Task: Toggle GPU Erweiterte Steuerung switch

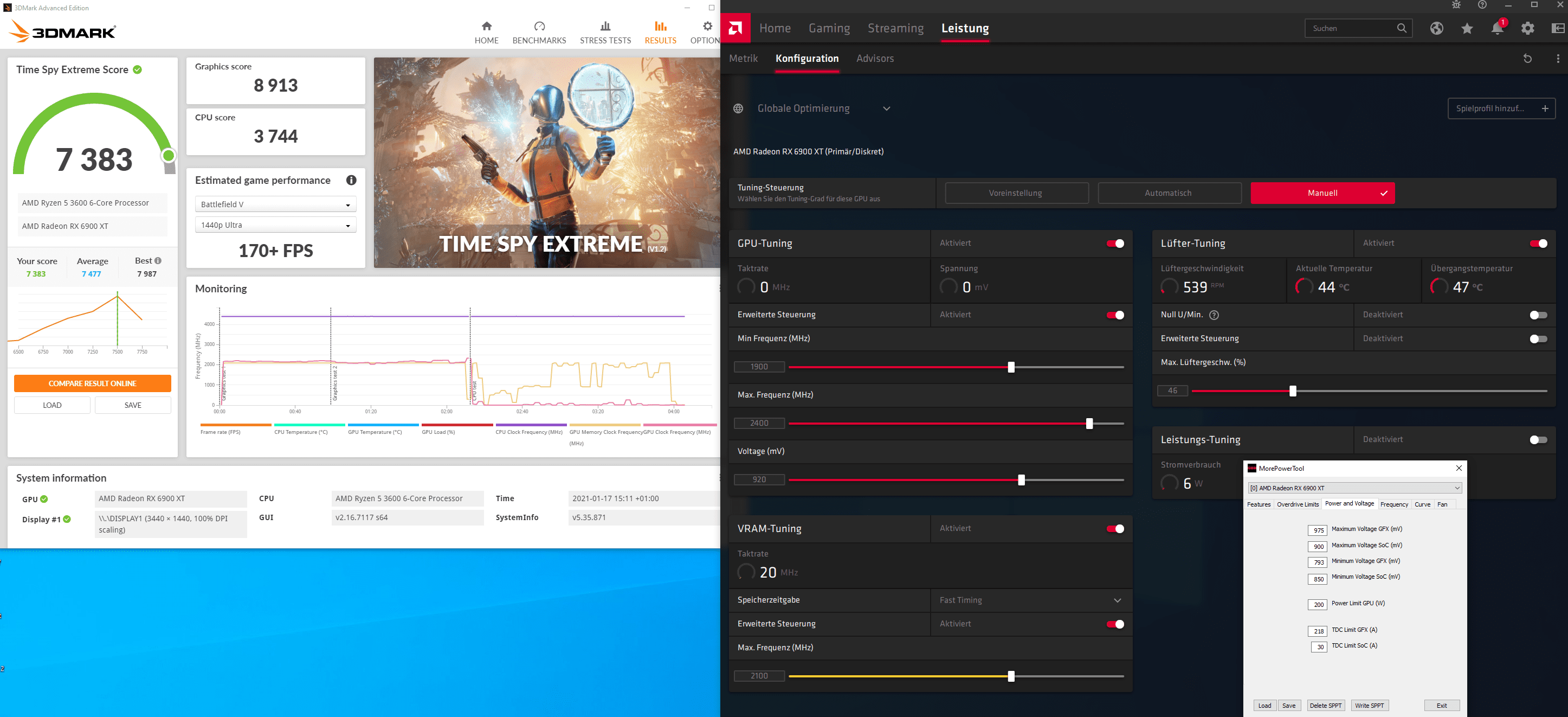Action: (1115, 315)
